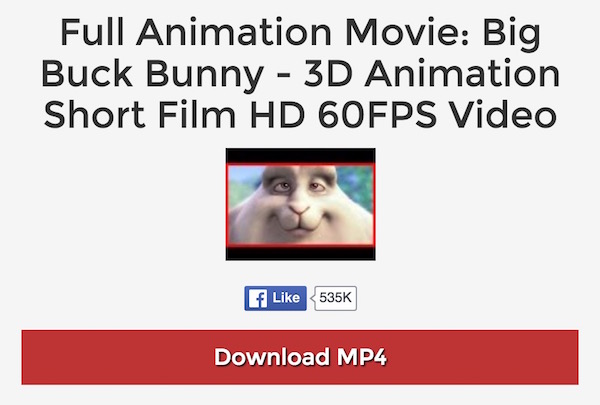600x405 pixels.
Task: Click the pointer arrow of the 535K bubble
Action: pyautogui.click(x=312, y=298)
